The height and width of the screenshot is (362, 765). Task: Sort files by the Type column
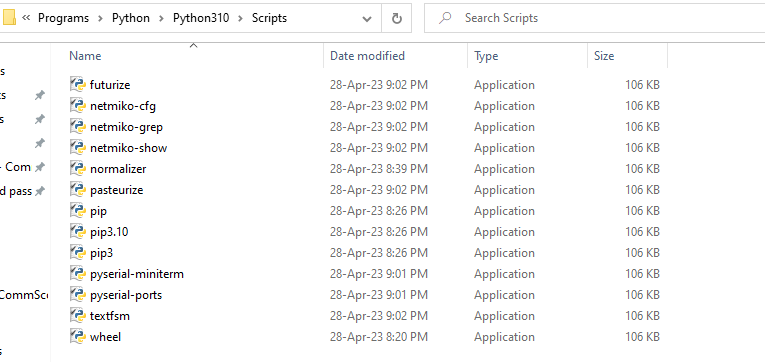[x=486, y=56]
